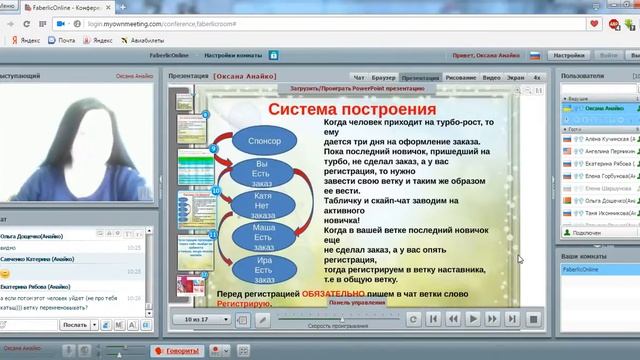Select the pencil annotation tool
The width and height of the screenshot is (640, 360).
point(262,320)
